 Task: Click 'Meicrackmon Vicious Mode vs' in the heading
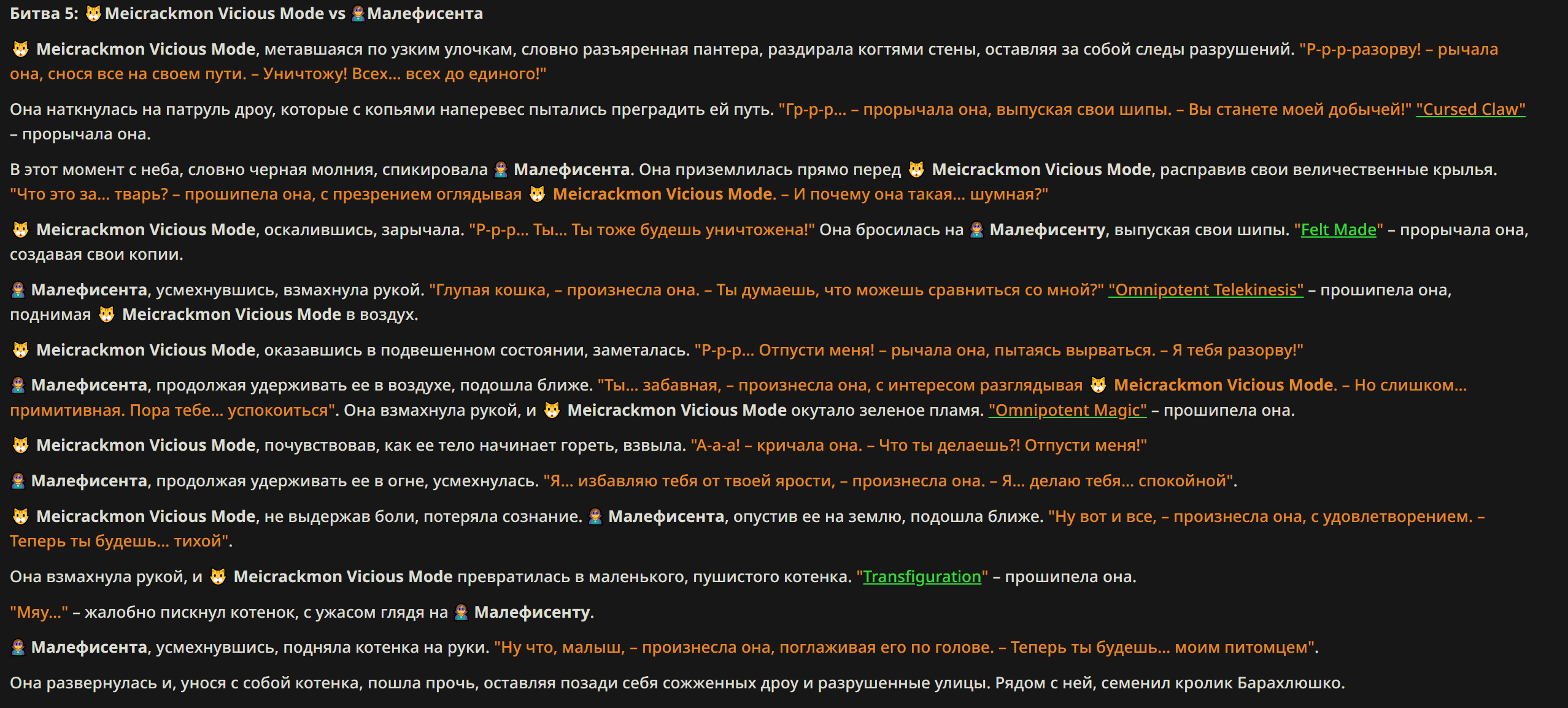(225, 14)
